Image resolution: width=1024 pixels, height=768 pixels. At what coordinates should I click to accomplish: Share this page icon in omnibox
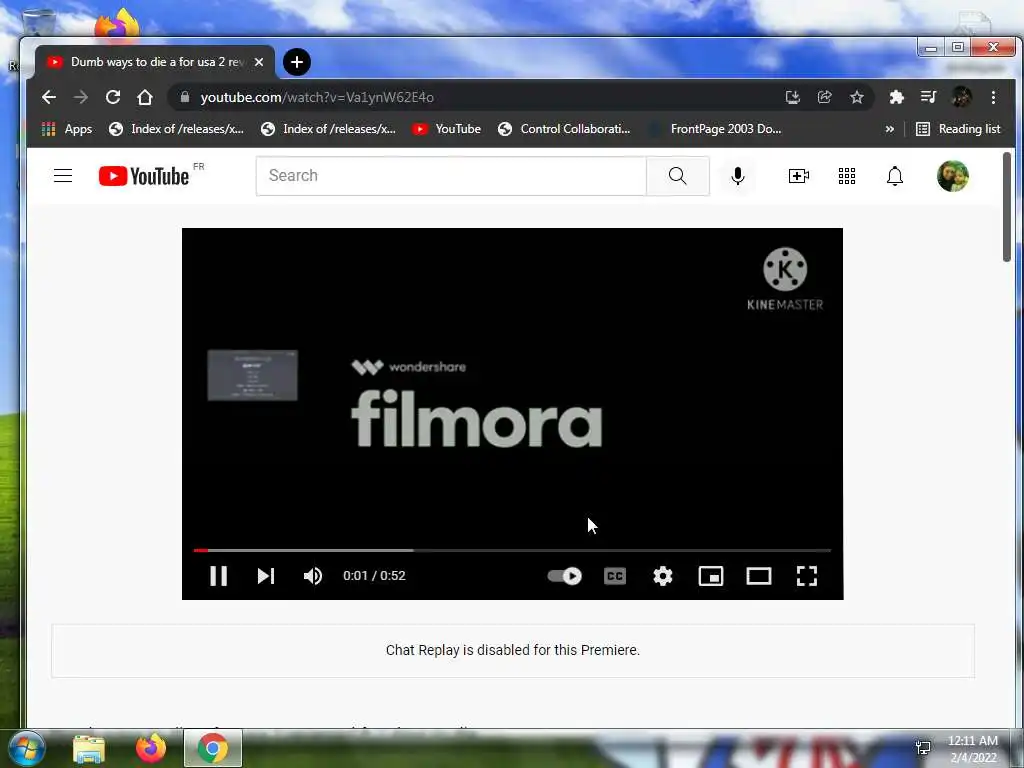click(824, 97)
